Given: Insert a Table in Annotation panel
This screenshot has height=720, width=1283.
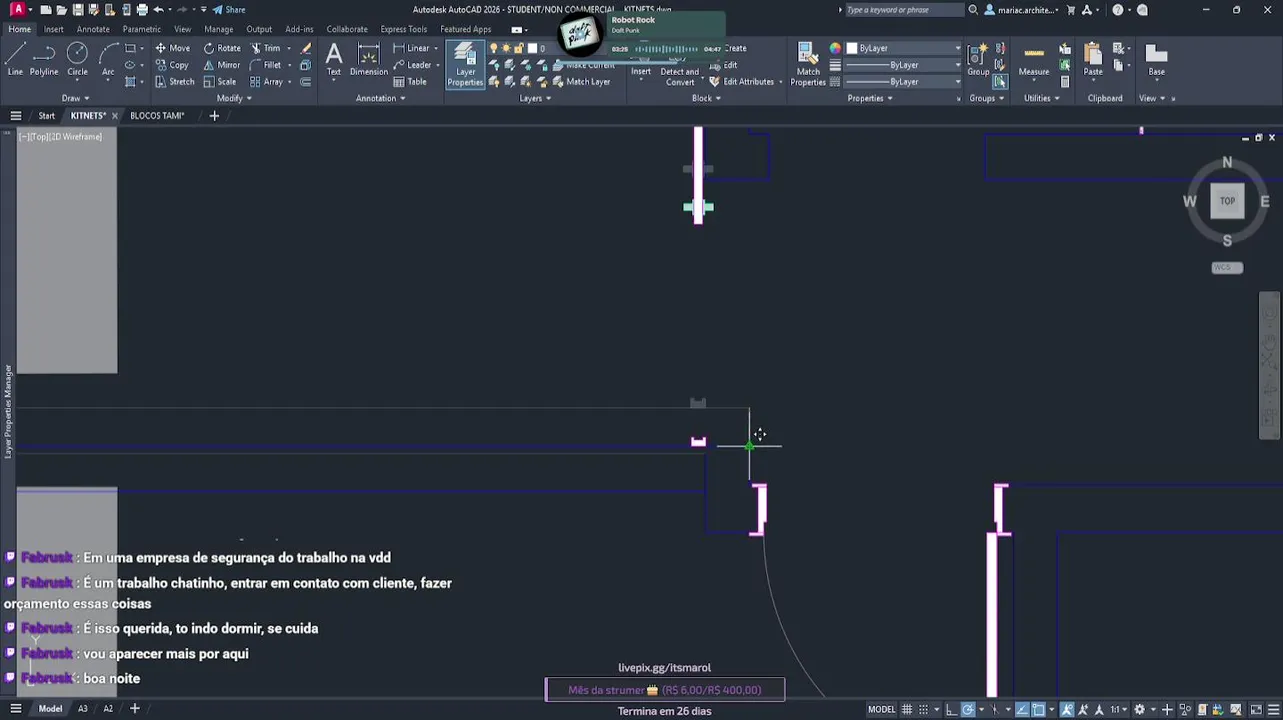Looking at the screenshot, I should (410, 82).
